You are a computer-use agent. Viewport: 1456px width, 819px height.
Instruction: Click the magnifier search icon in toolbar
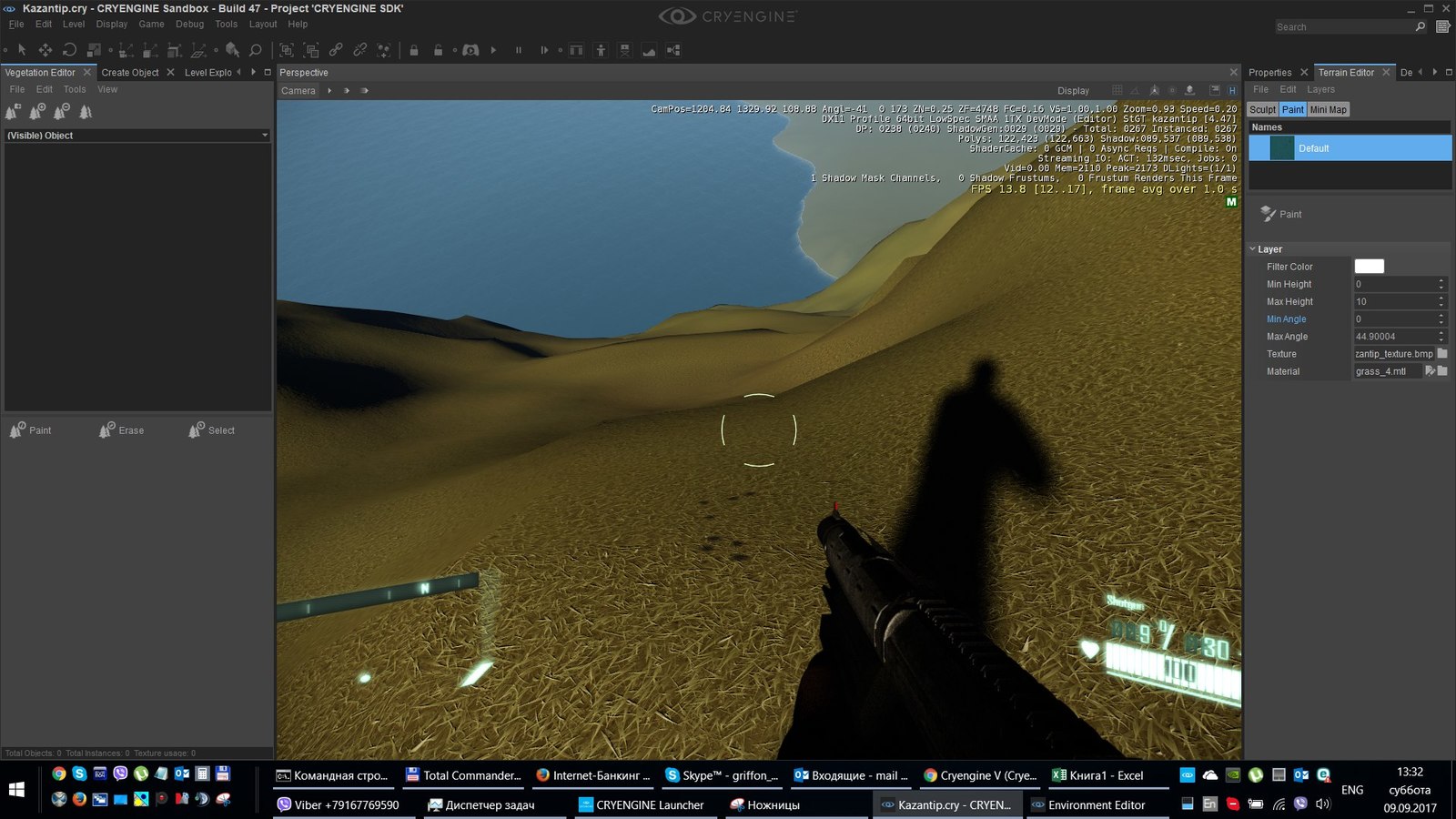(256, 50)
